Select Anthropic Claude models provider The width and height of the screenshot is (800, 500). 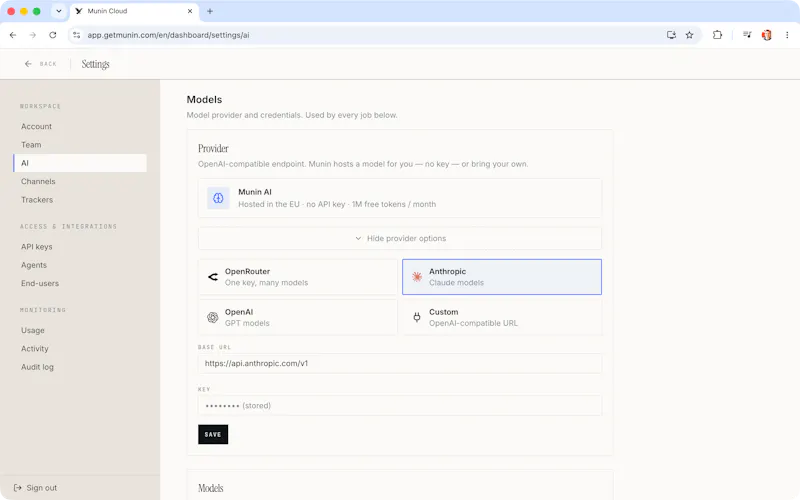[502, 277]
